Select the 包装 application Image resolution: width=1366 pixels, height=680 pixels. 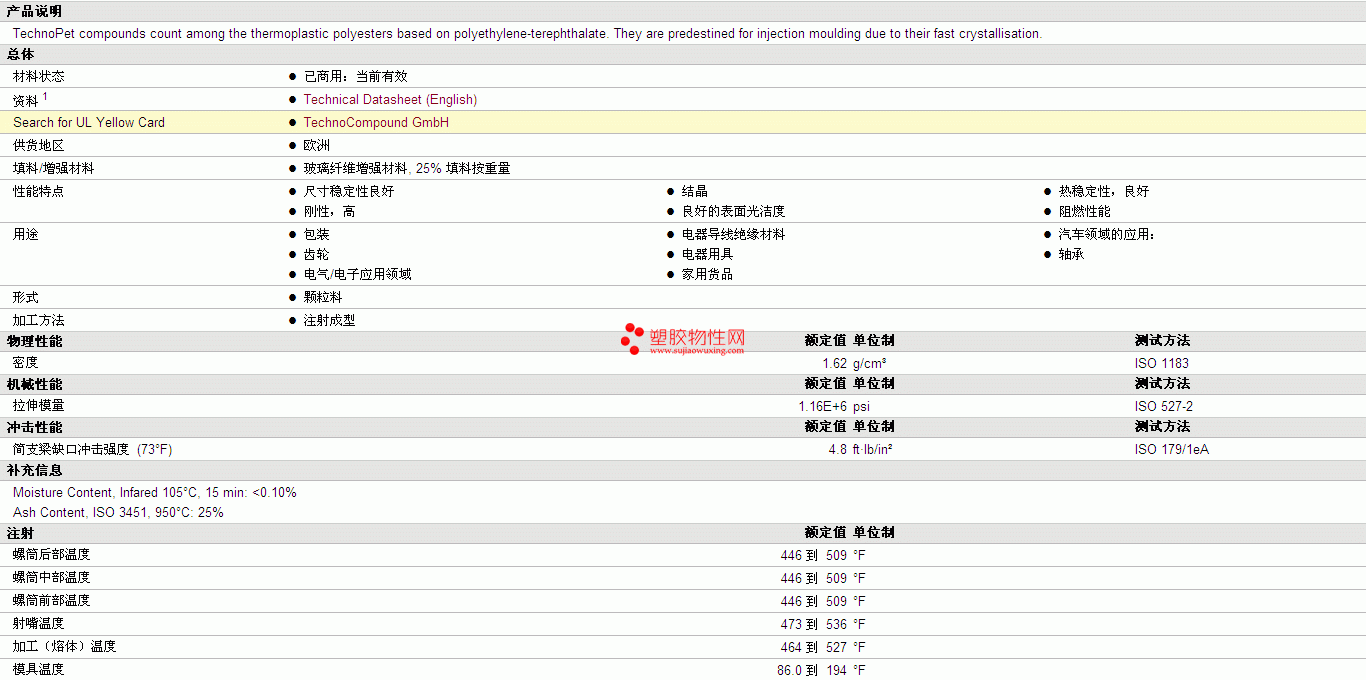pyautogui.click(x=317, y=235)
